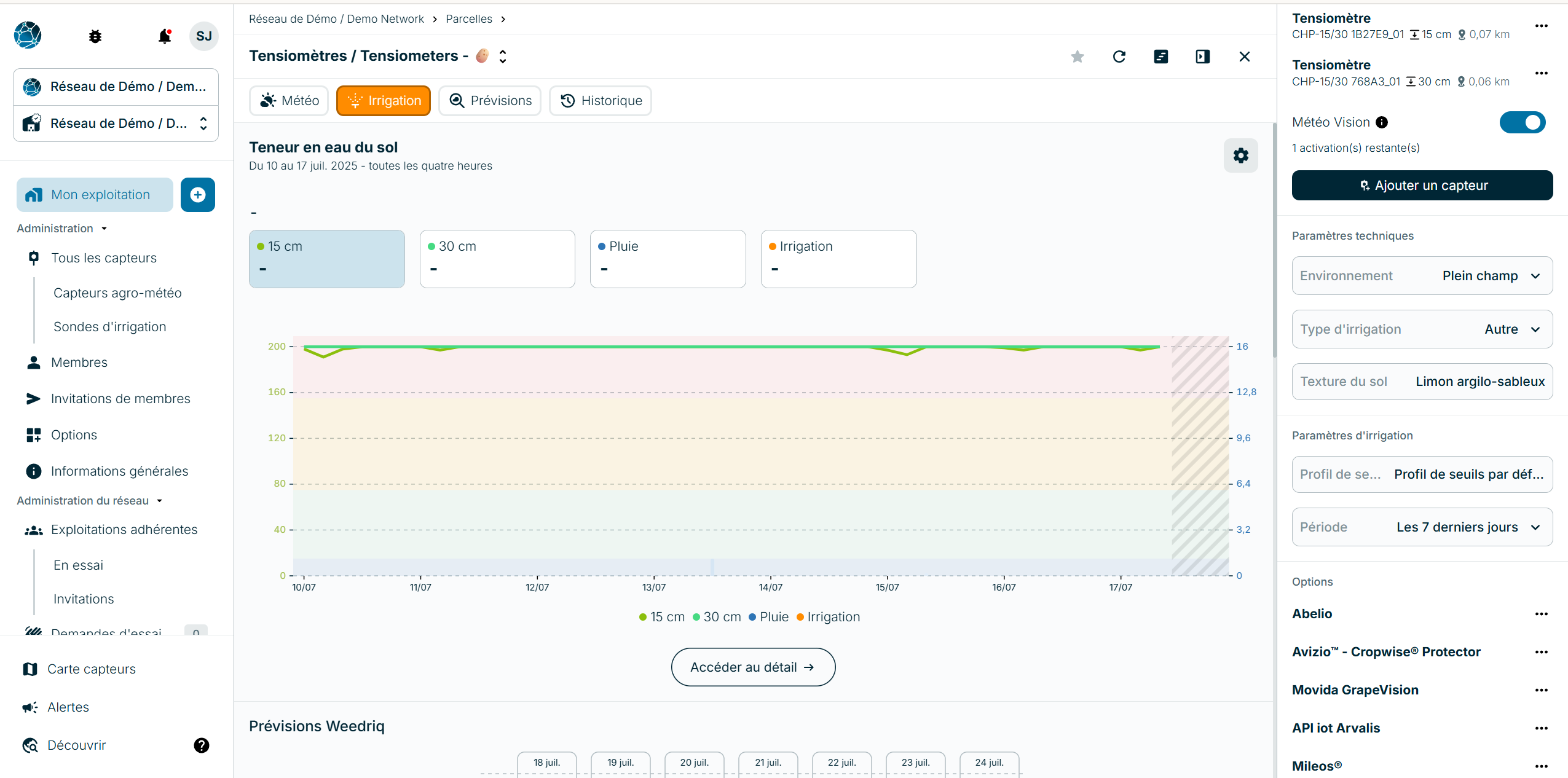Image resolution: width=1568 pixels, height=778 pixels.
Task: Open Environnement dropdown
Action: 1422,276
